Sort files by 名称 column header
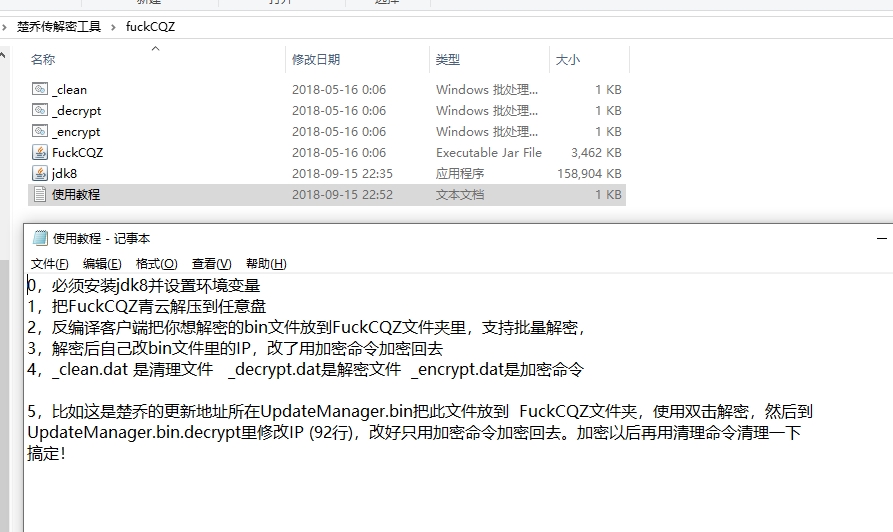Image resolution: width=893 pixels, height=532 pixels. (43, 59)
